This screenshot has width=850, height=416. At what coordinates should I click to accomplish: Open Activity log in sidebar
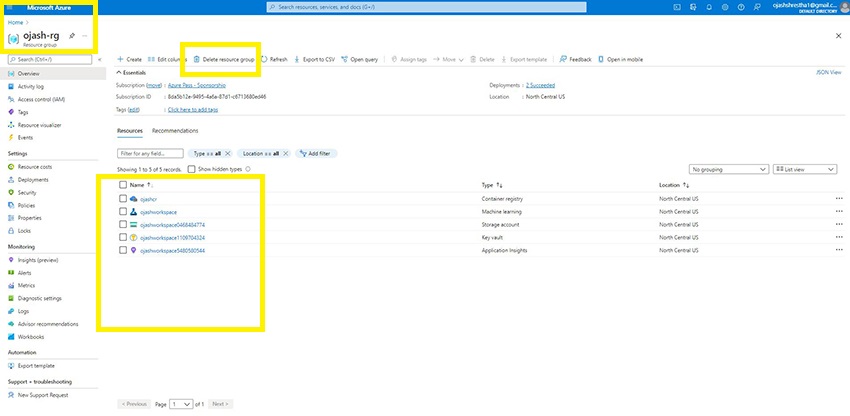pos(31,86)
